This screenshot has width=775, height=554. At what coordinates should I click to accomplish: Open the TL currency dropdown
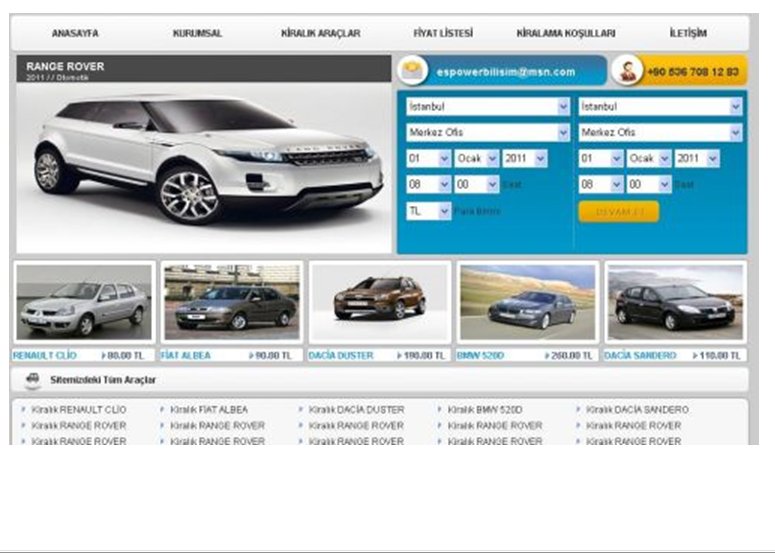(x=428, y=211)
